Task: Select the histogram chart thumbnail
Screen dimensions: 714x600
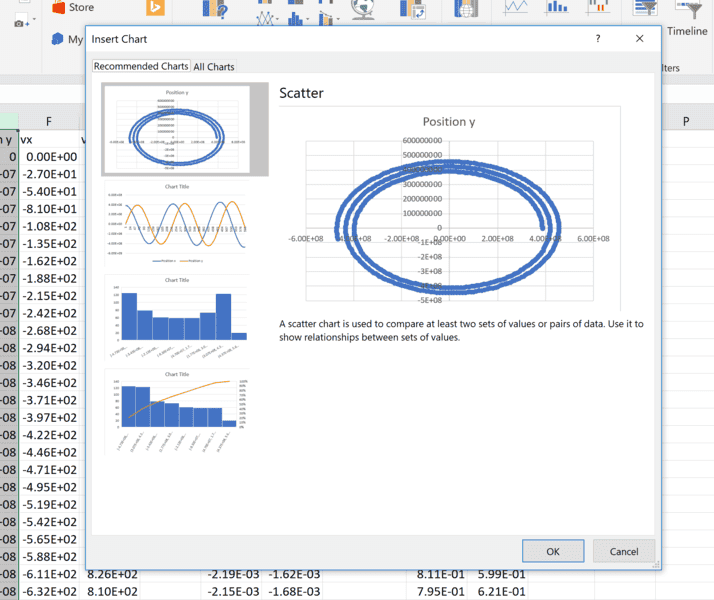Action: (x=177, y=317)
